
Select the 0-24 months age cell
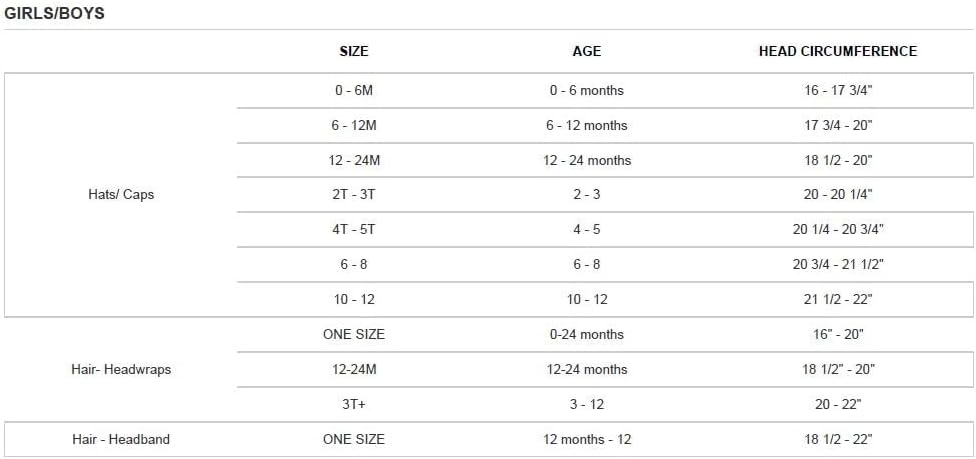(x=586, y=334)
